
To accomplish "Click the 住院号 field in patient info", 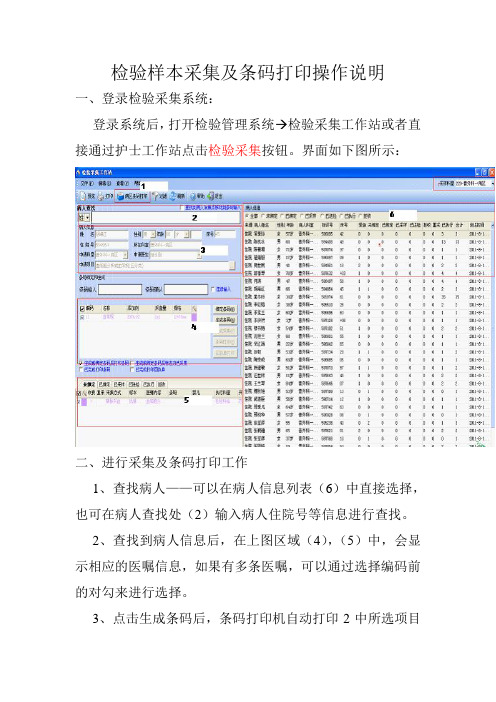I will [x=112, y=245].
